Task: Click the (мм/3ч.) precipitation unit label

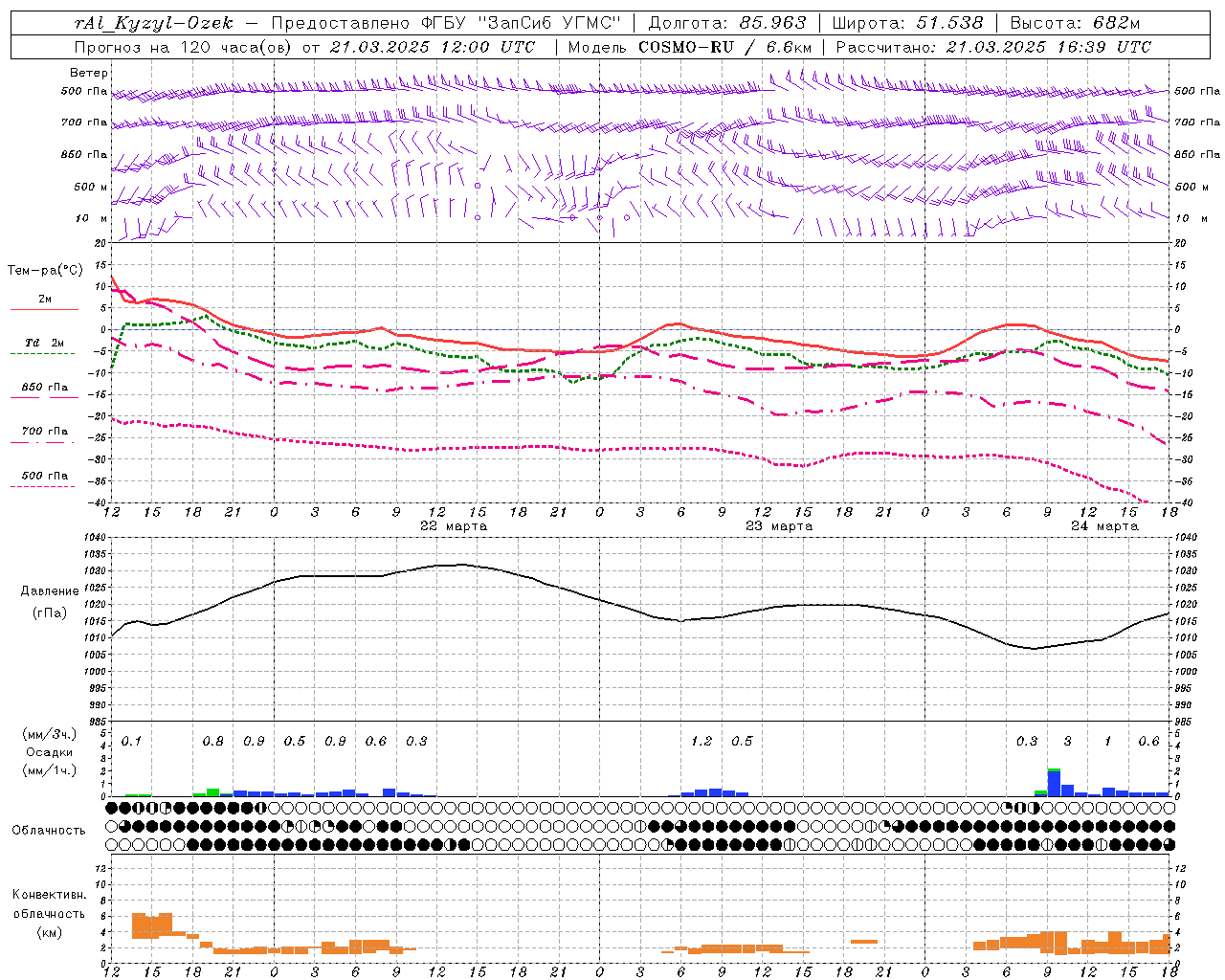Action: [50, 734]
